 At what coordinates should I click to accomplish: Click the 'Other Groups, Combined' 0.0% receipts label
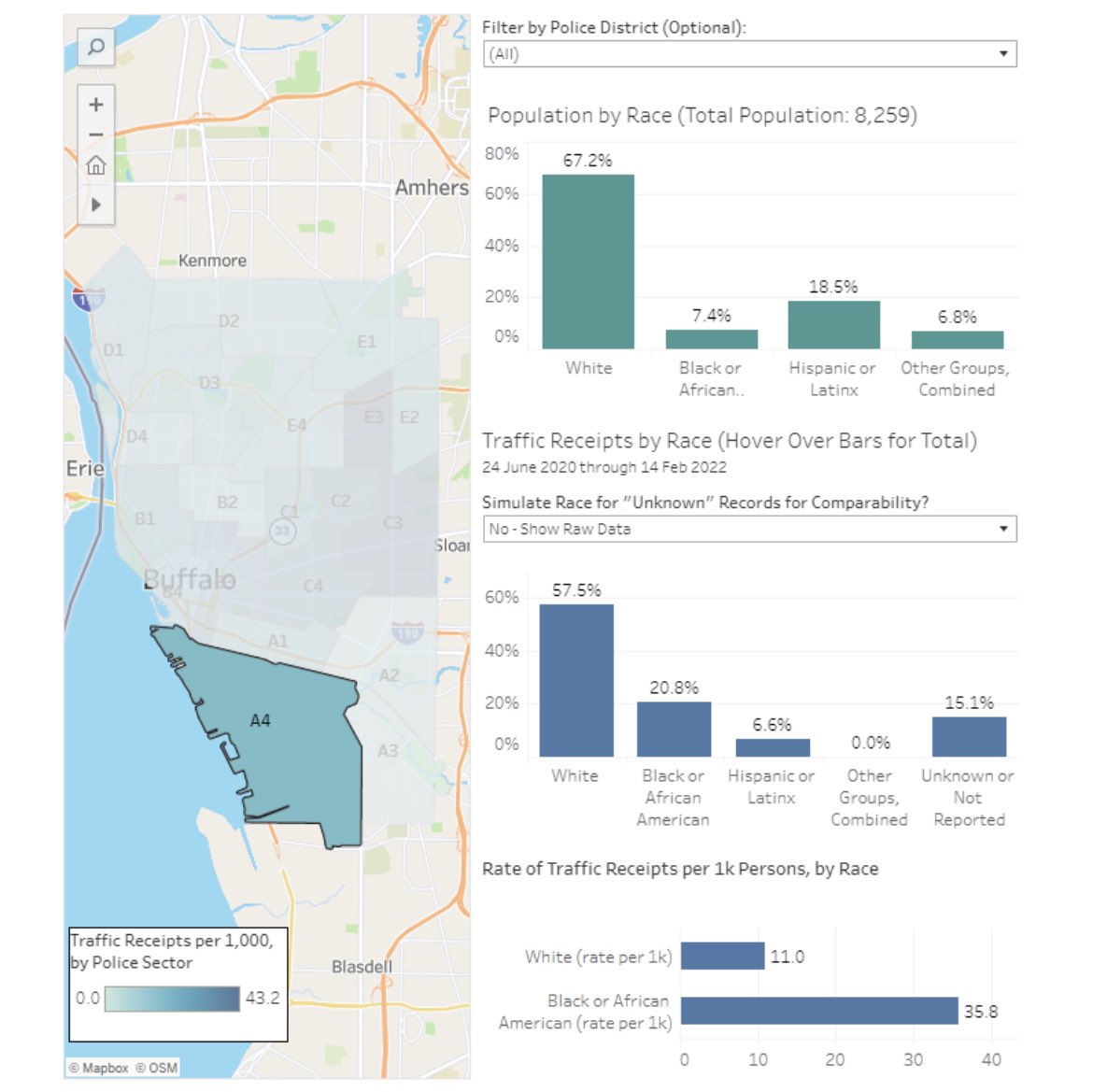click(871, 743)
